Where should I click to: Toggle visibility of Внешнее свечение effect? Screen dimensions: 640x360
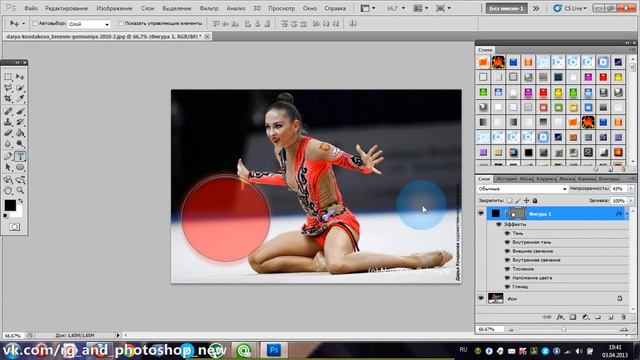[x=507, y=251]
